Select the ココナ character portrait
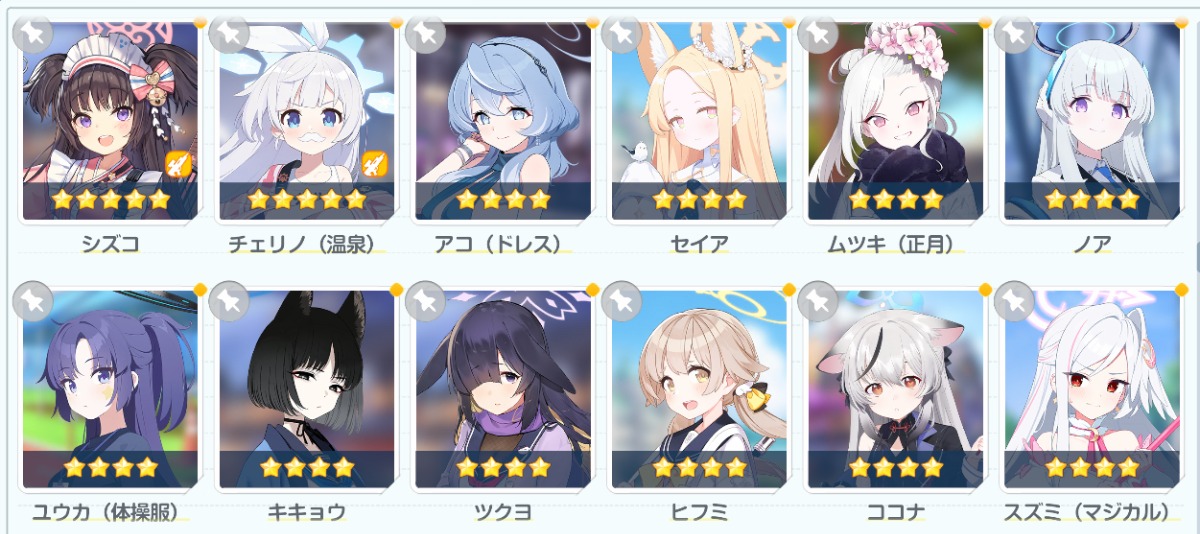 [895, 389]
